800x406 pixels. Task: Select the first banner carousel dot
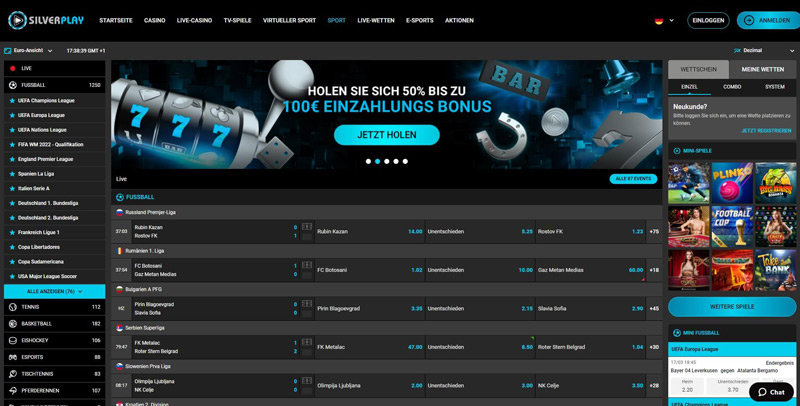pos(368,162)
